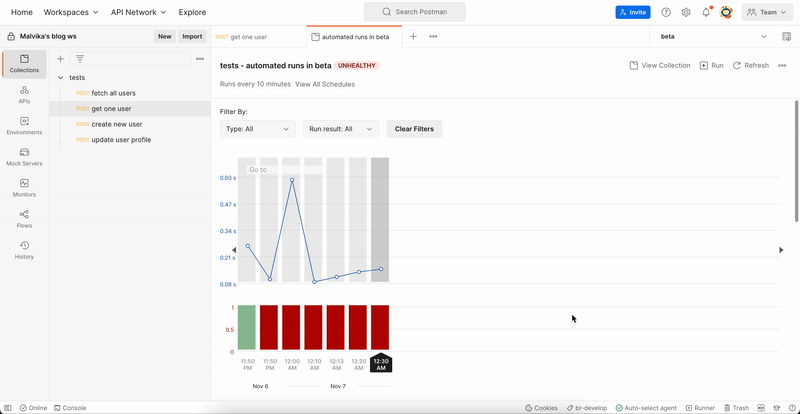Open the settings gear icon
The width and height of the screenshot is (800, 414).
coord(686,12)
